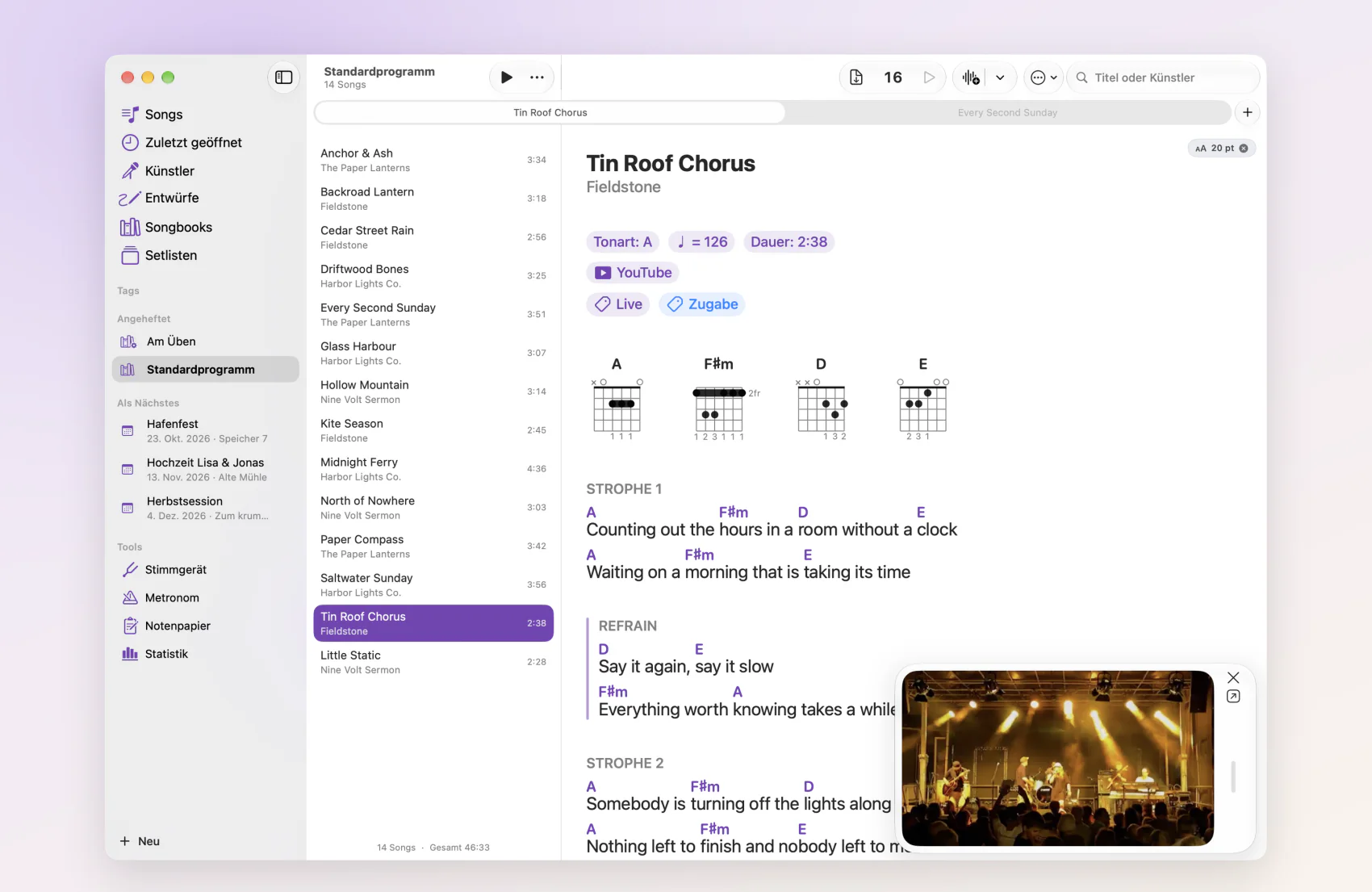Add a new tab with plus button
Image resolution: width=1372 pixels, height=892 pixels.
click(1247, 112)
